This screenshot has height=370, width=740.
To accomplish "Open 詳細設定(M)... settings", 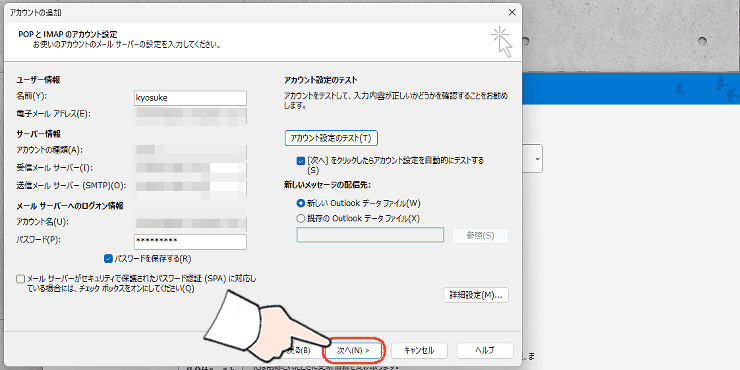I will click(x=476, y=295).
